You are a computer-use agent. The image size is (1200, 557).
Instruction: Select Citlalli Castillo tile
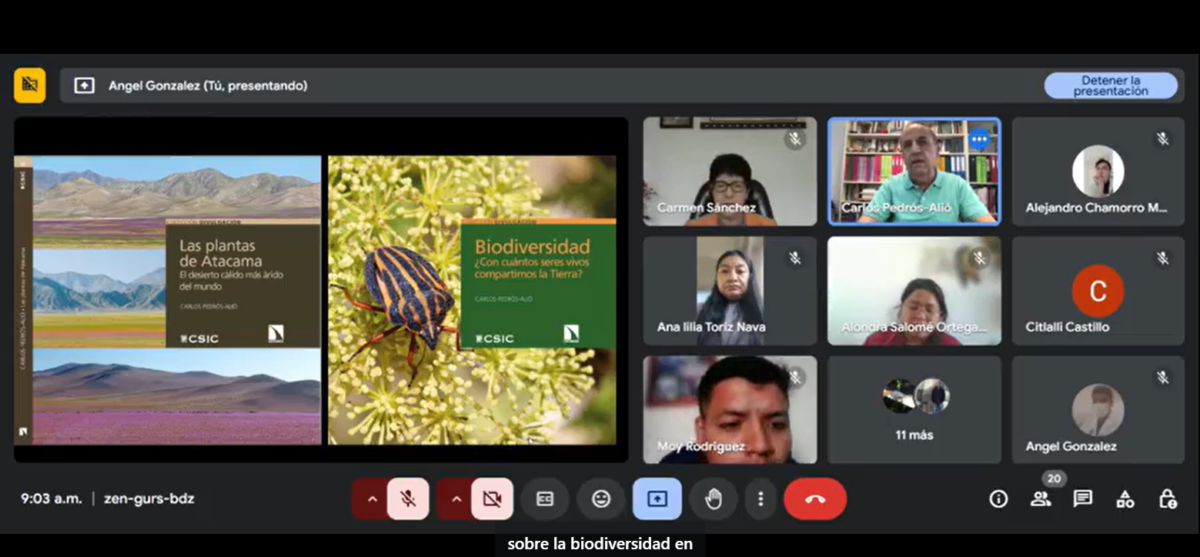click(x=1098, y=291)
